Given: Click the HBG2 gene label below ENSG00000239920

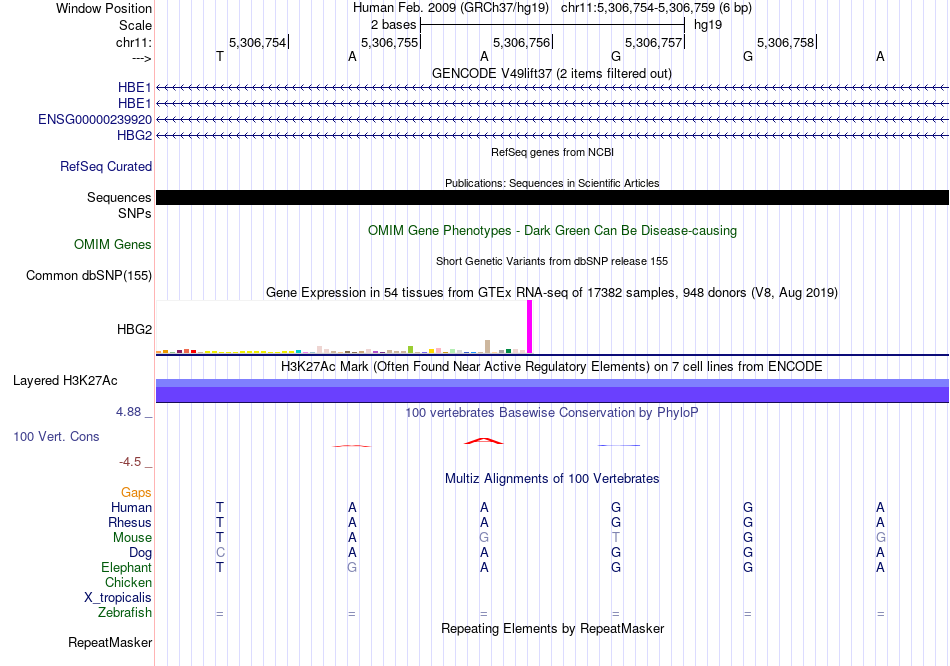Looking at the screenshot, I should tap(135, 135).
